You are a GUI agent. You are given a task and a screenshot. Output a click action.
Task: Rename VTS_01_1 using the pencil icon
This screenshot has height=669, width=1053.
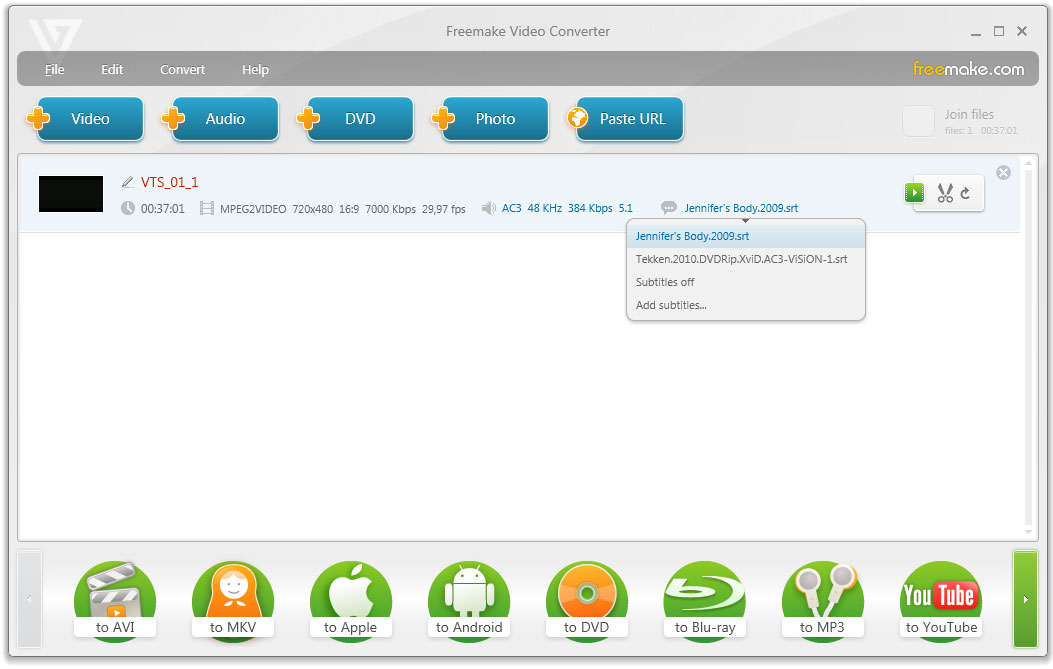tap(128, 182)
